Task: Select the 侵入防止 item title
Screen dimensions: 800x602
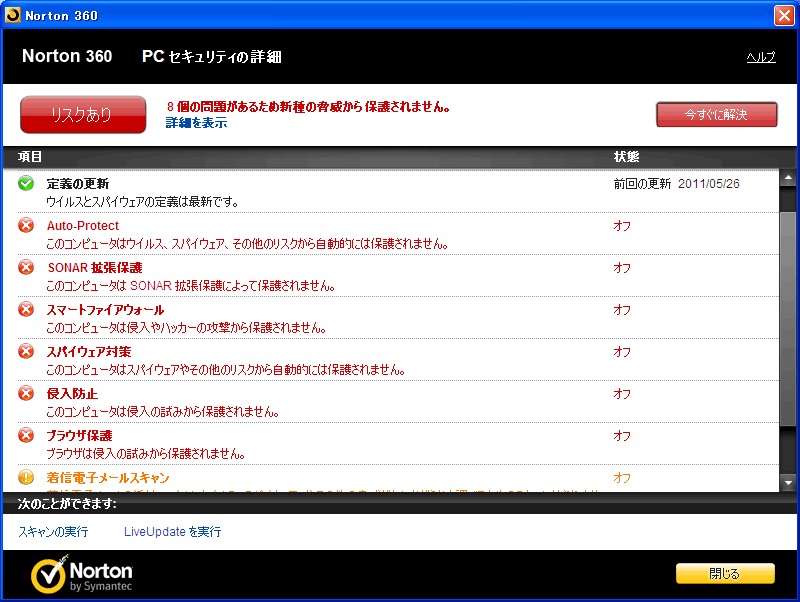Action: (72, 394)
